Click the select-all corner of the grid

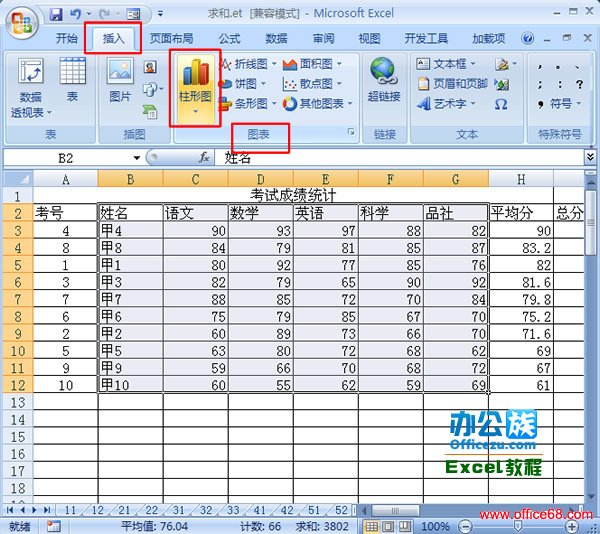tap(18, 179)
